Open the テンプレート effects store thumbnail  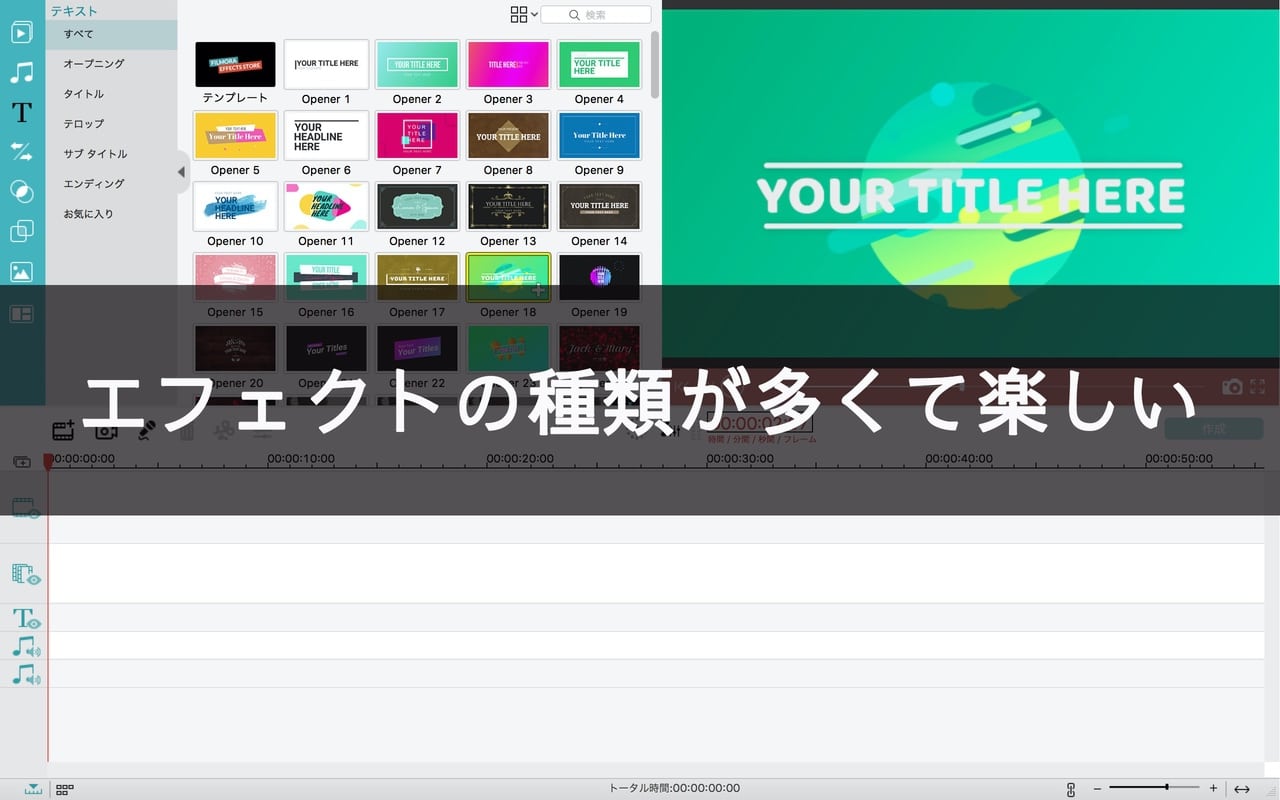click(x=235, y=64)
